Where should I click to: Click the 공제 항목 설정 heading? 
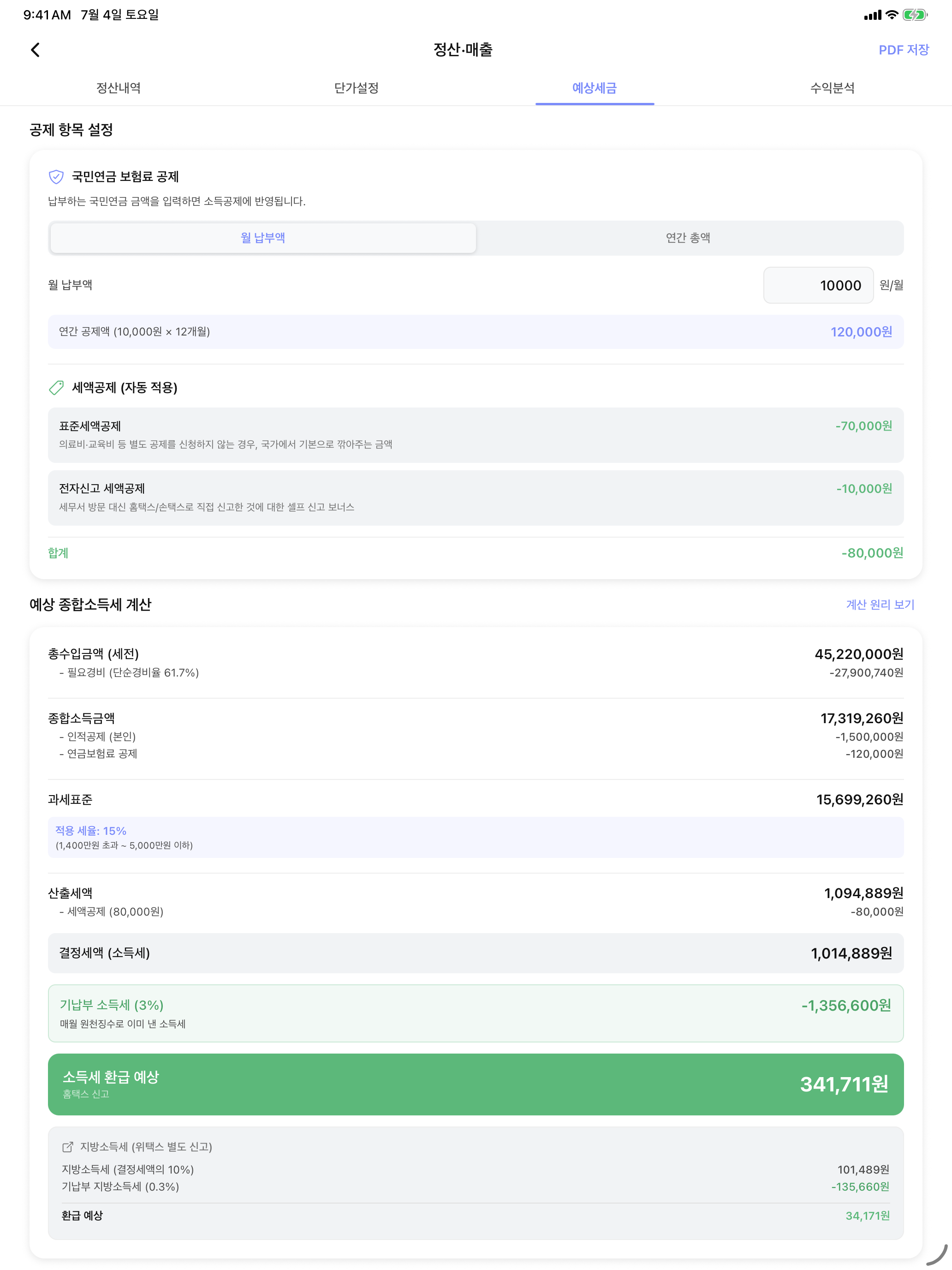(x=71, y=130)
